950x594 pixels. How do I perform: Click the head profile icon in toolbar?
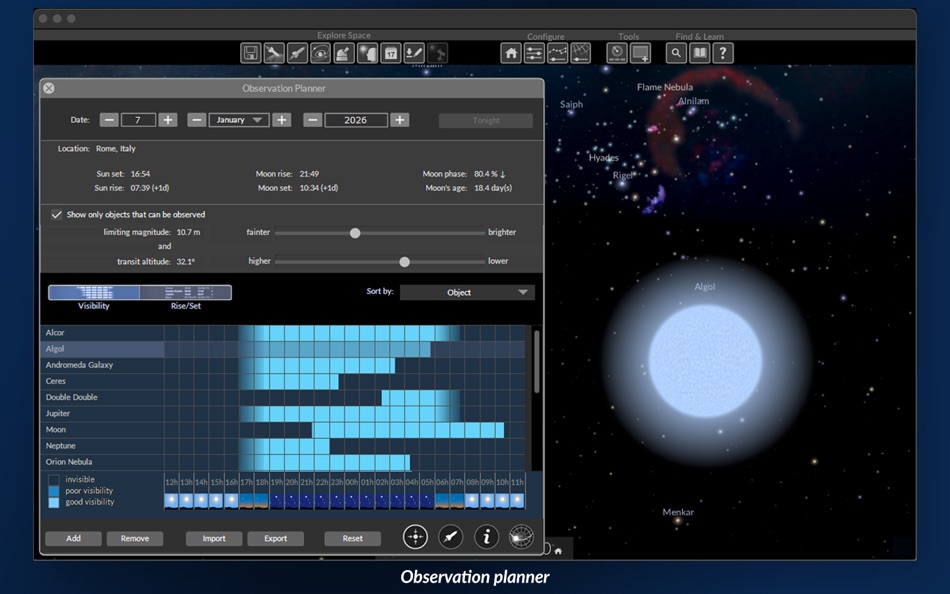pyautogui.click(x=367, y=53)
